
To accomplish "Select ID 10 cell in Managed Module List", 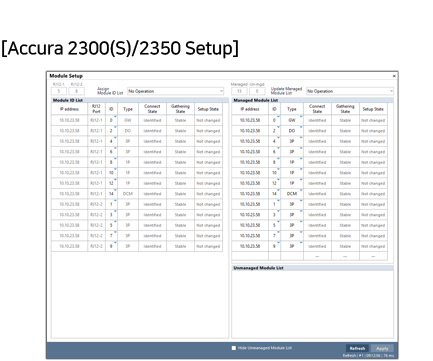I will [274, 173].
